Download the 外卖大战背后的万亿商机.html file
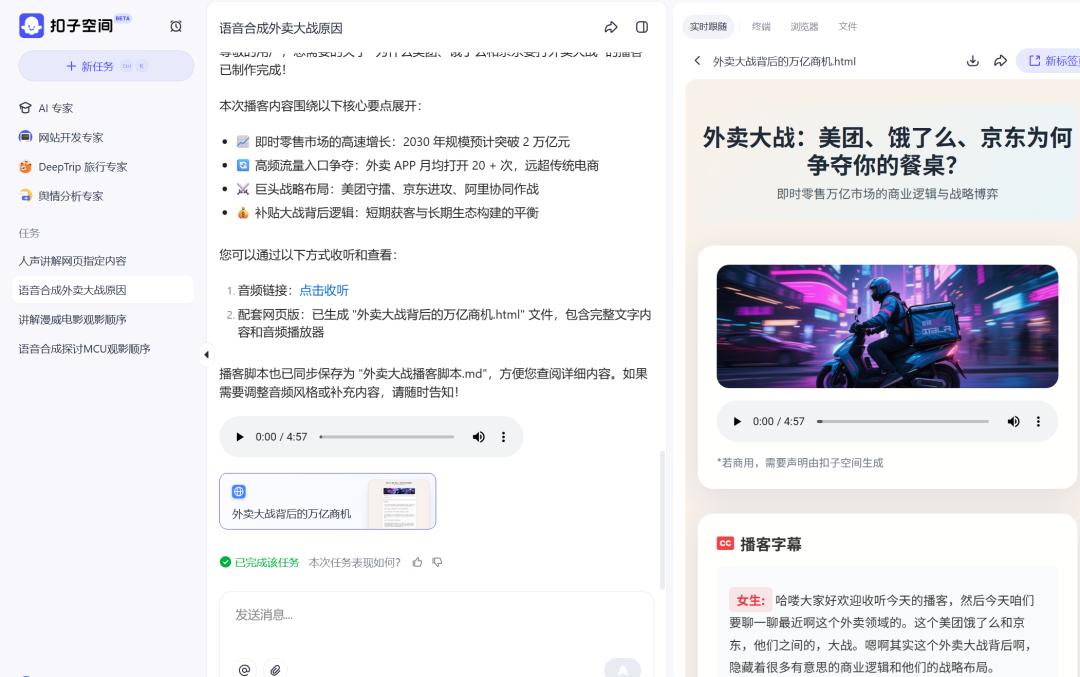The width and height of the screenshot is (1080, 677). pos(972,61)
